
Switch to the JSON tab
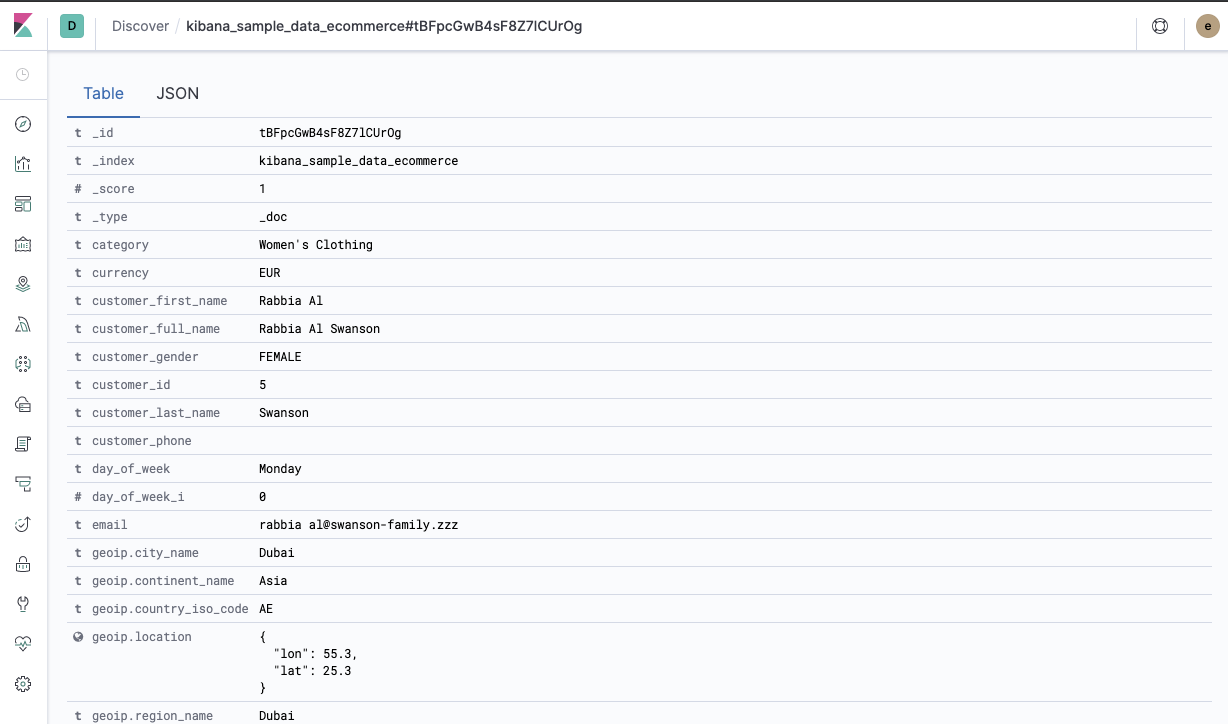coord(178,93)
